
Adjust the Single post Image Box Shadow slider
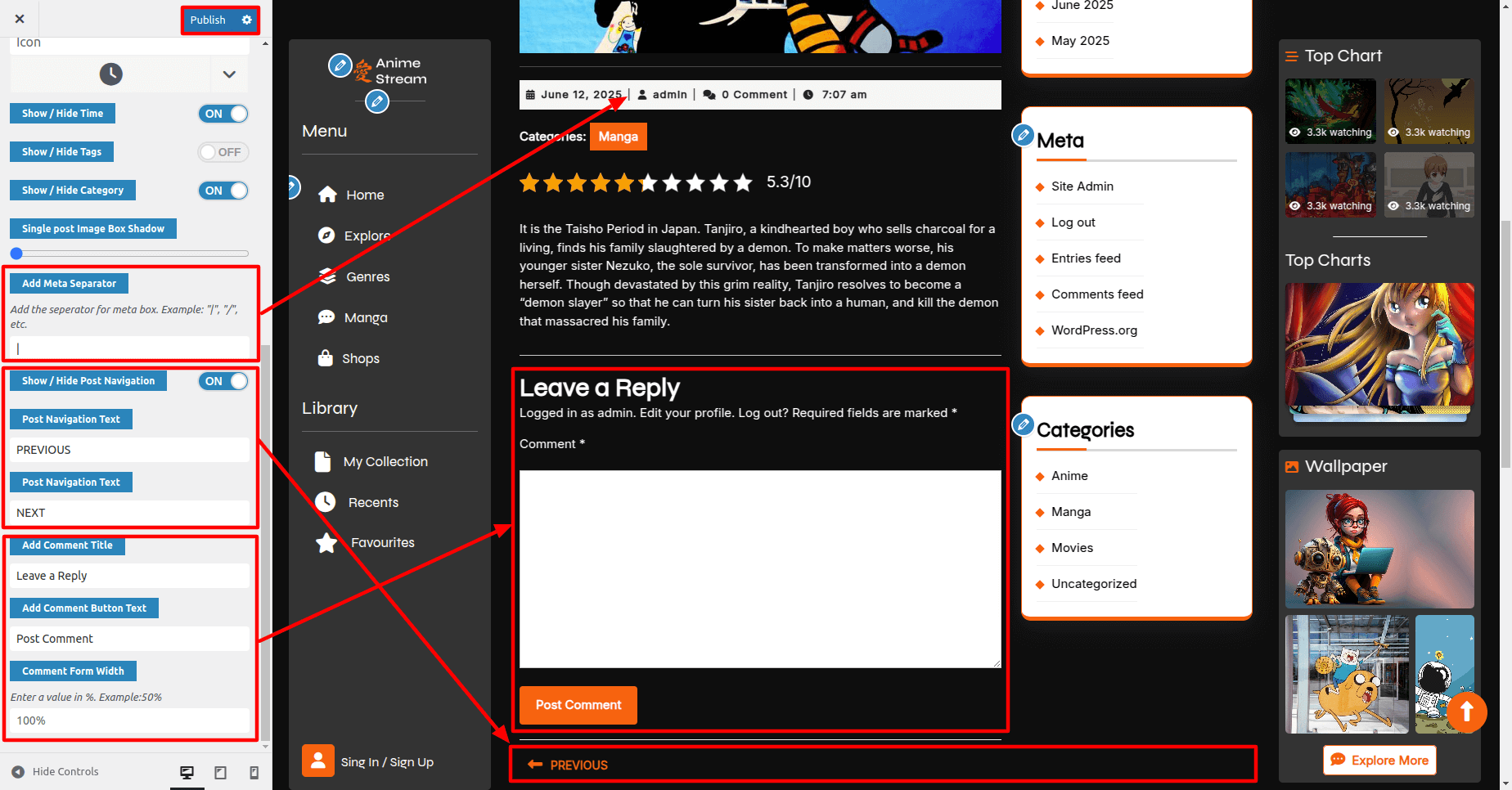click(16, 254)
